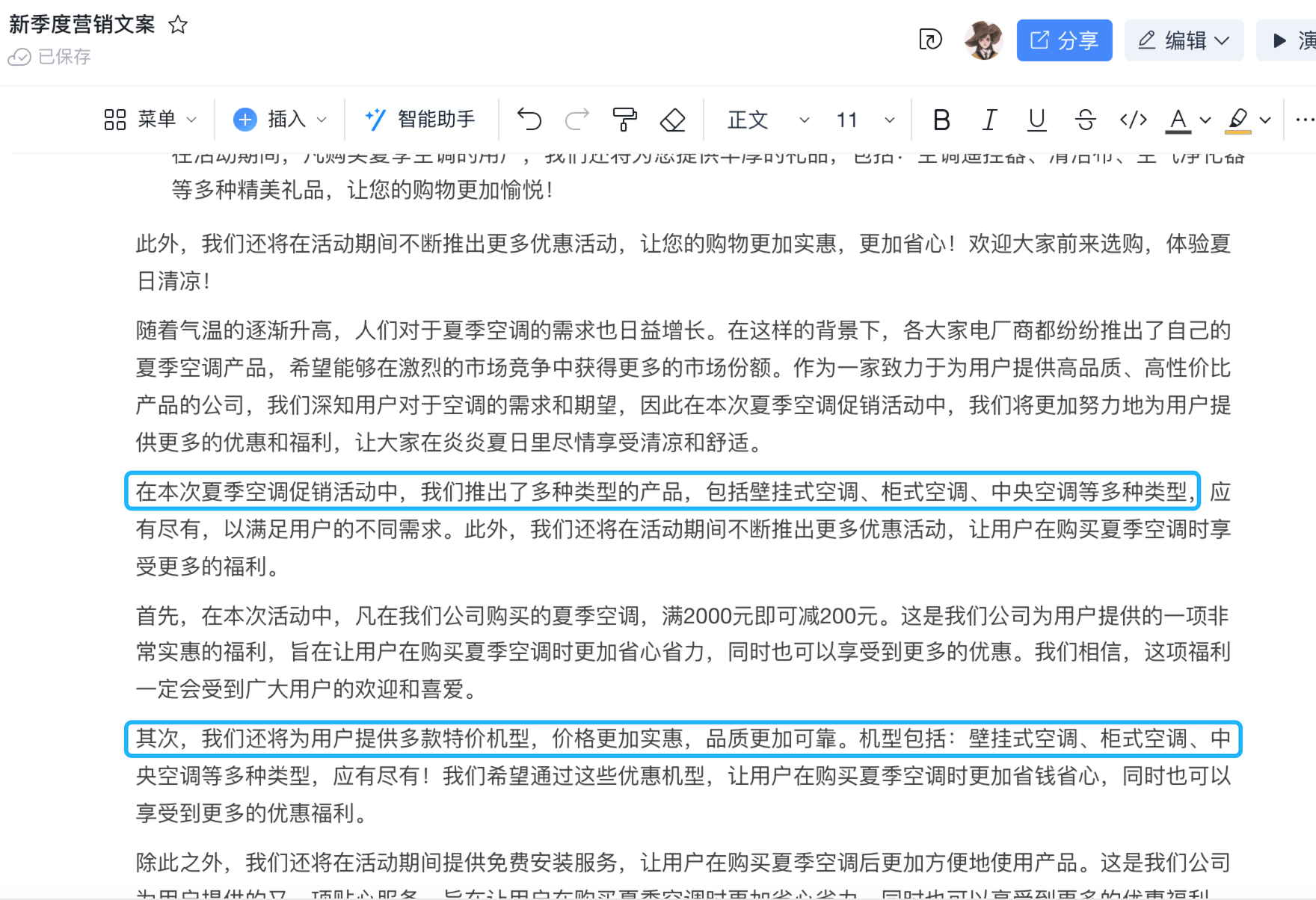The image size is (1316, 900).
Task: Click the document title 新季度营销文案
Action: click(82, 25)
